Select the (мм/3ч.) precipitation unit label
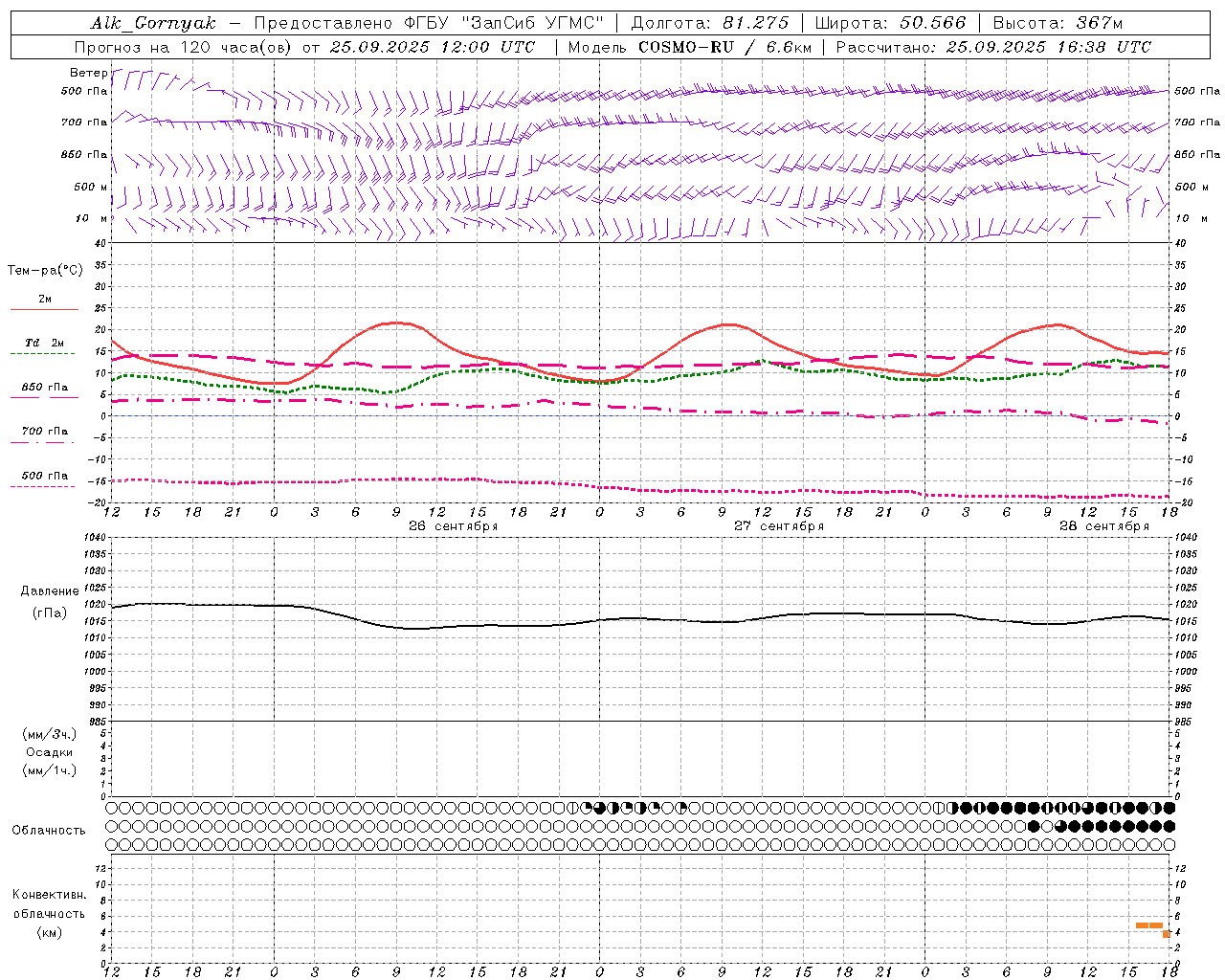The height and width of the screenshot is (980, 1225). pos(50,734)
